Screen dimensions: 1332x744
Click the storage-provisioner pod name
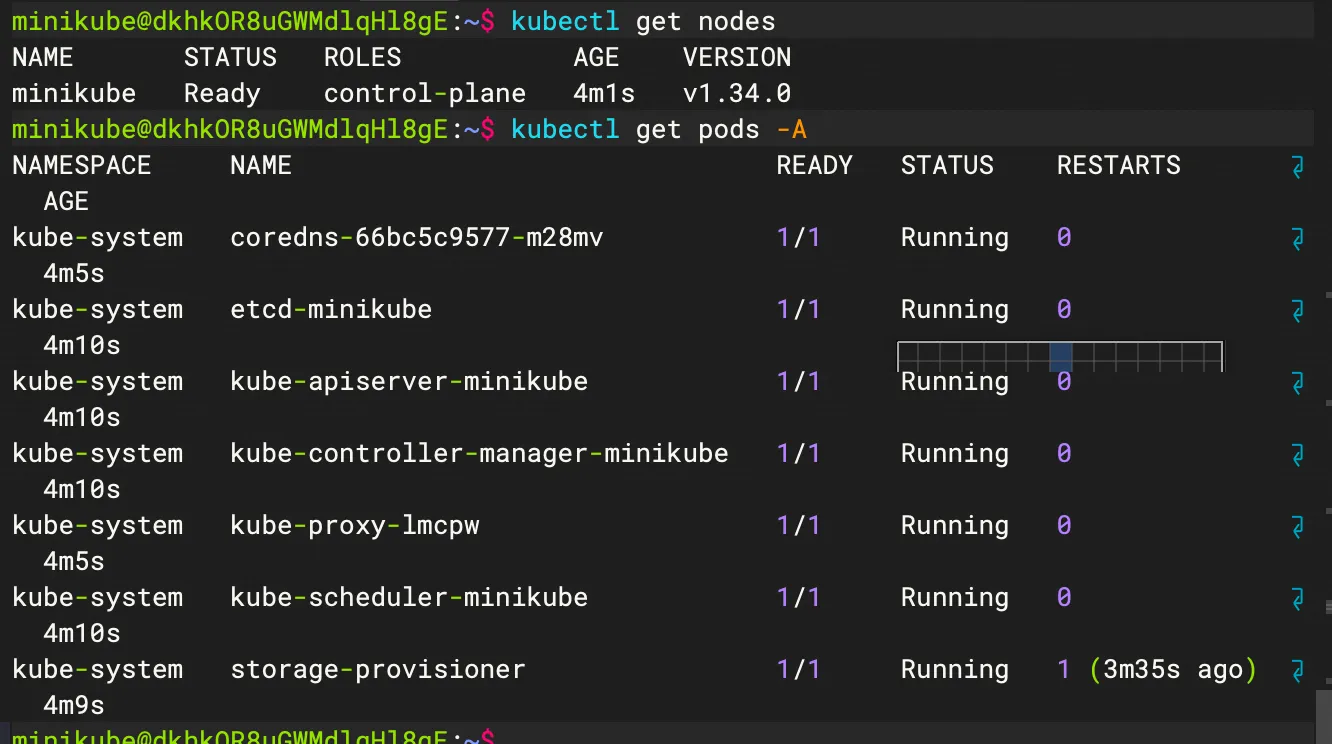pos(377,669)
